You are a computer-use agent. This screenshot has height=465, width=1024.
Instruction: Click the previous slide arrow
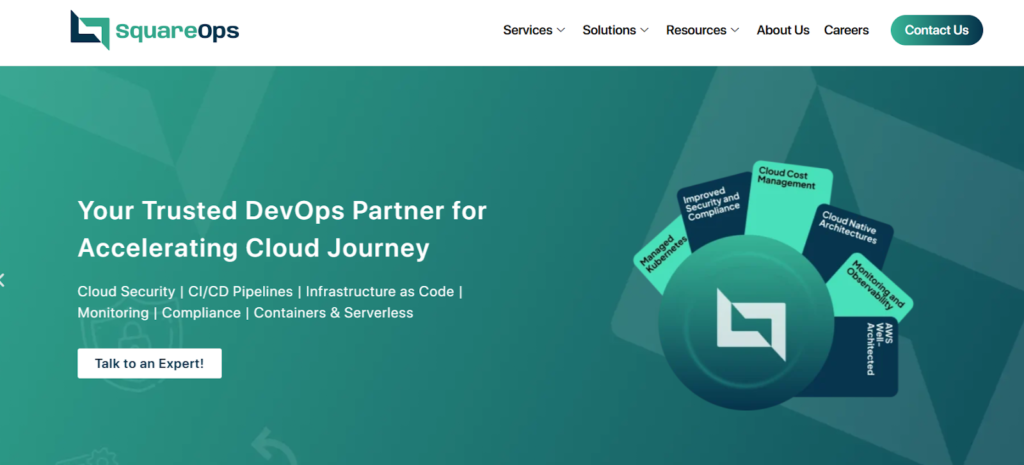(3, 280)
